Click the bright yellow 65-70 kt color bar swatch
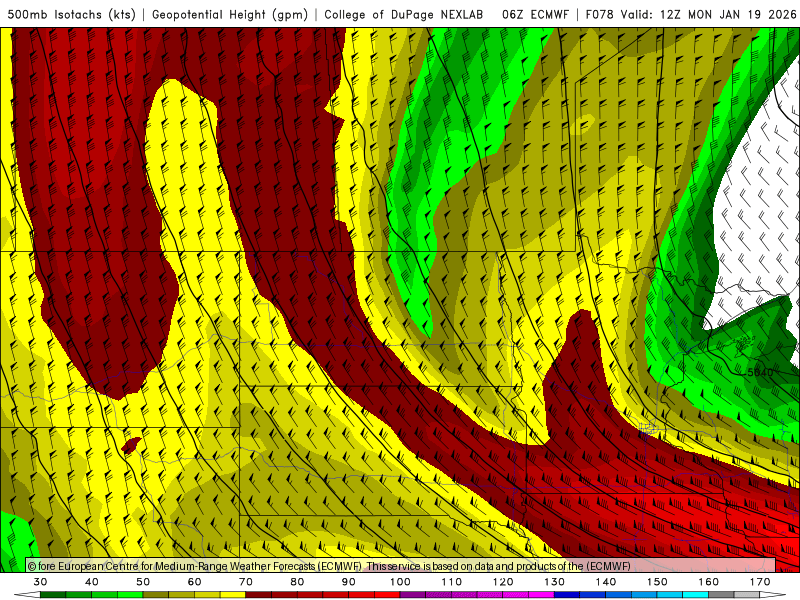Image resolution: width=800 pixels, height=600 pixels. pos(233,595)
